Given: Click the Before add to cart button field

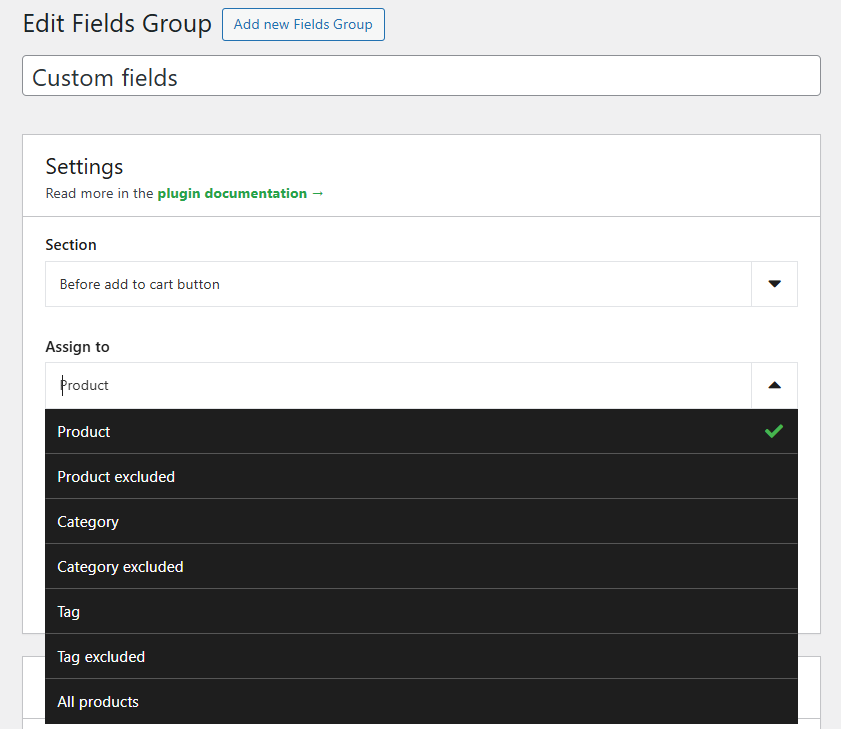Looking at the screenshot, I should (398, 284).
